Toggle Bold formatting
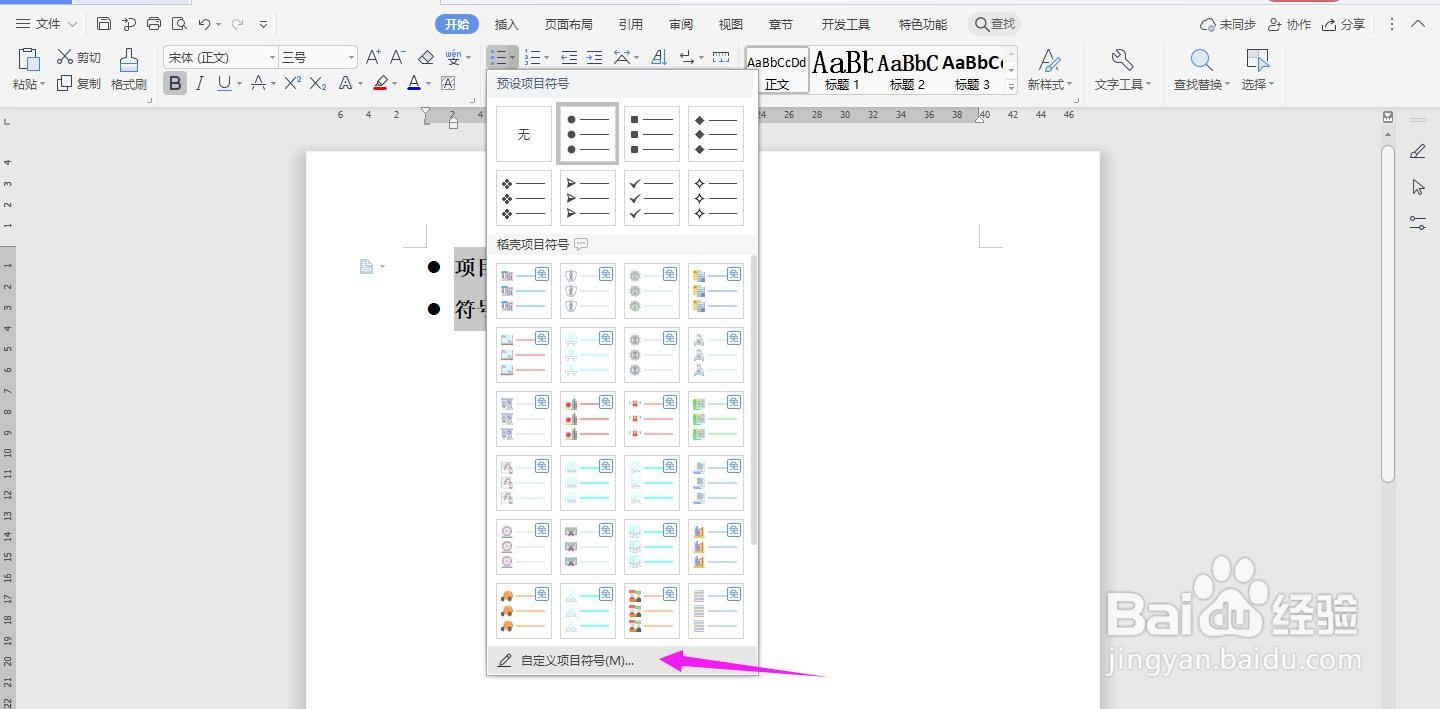 coord(175,84)
